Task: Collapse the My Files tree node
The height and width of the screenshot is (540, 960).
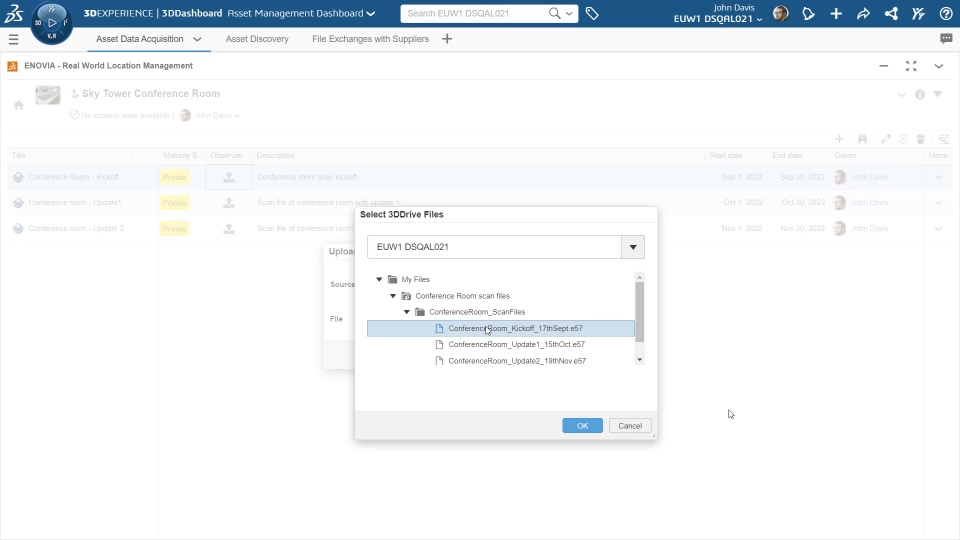Action: pos(379,279)
